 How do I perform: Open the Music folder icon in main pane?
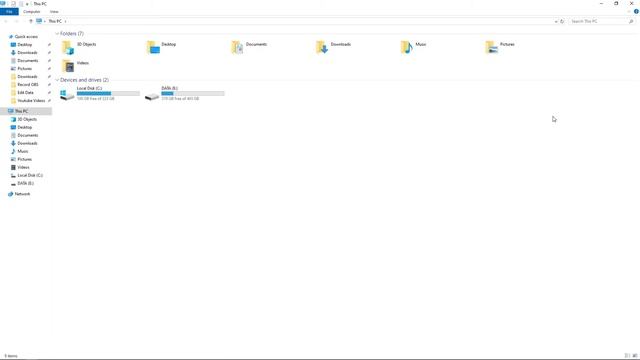407,47
